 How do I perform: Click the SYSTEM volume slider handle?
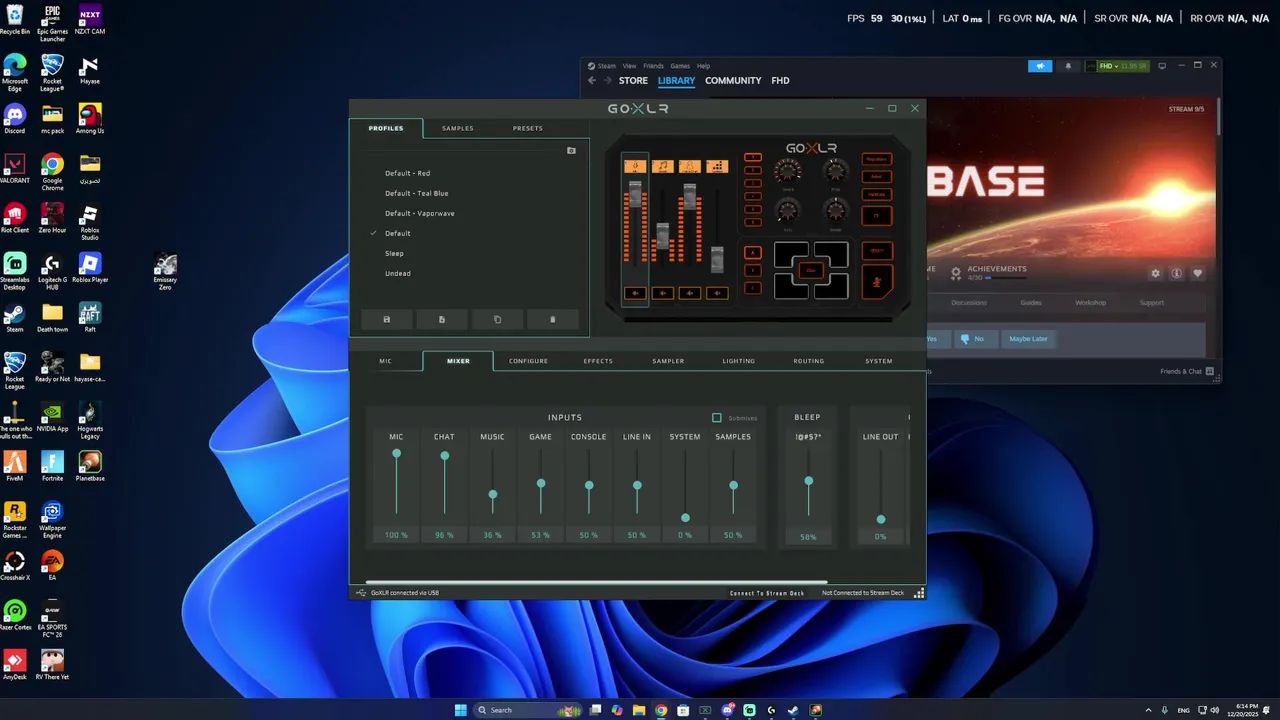click(685, 518)
